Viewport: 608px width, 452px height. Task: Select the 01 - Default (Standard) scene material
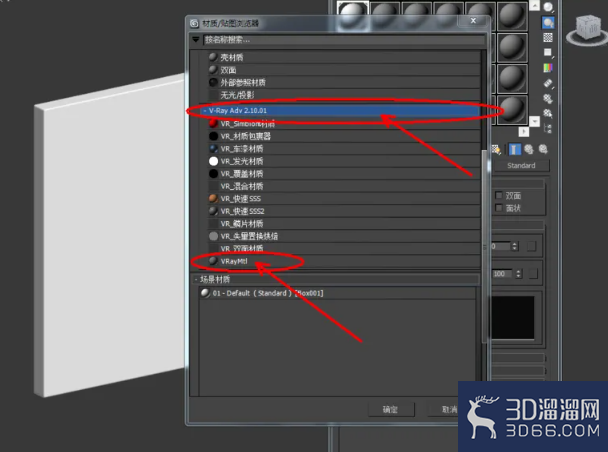pos(337,293)
